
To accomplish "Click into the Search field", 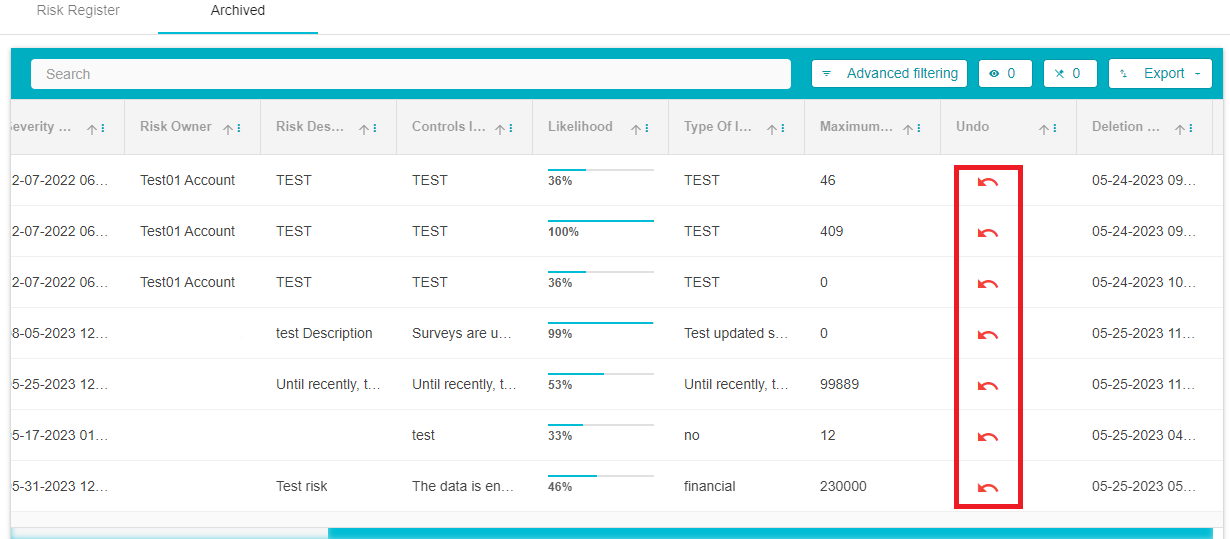I will (410, 74).
